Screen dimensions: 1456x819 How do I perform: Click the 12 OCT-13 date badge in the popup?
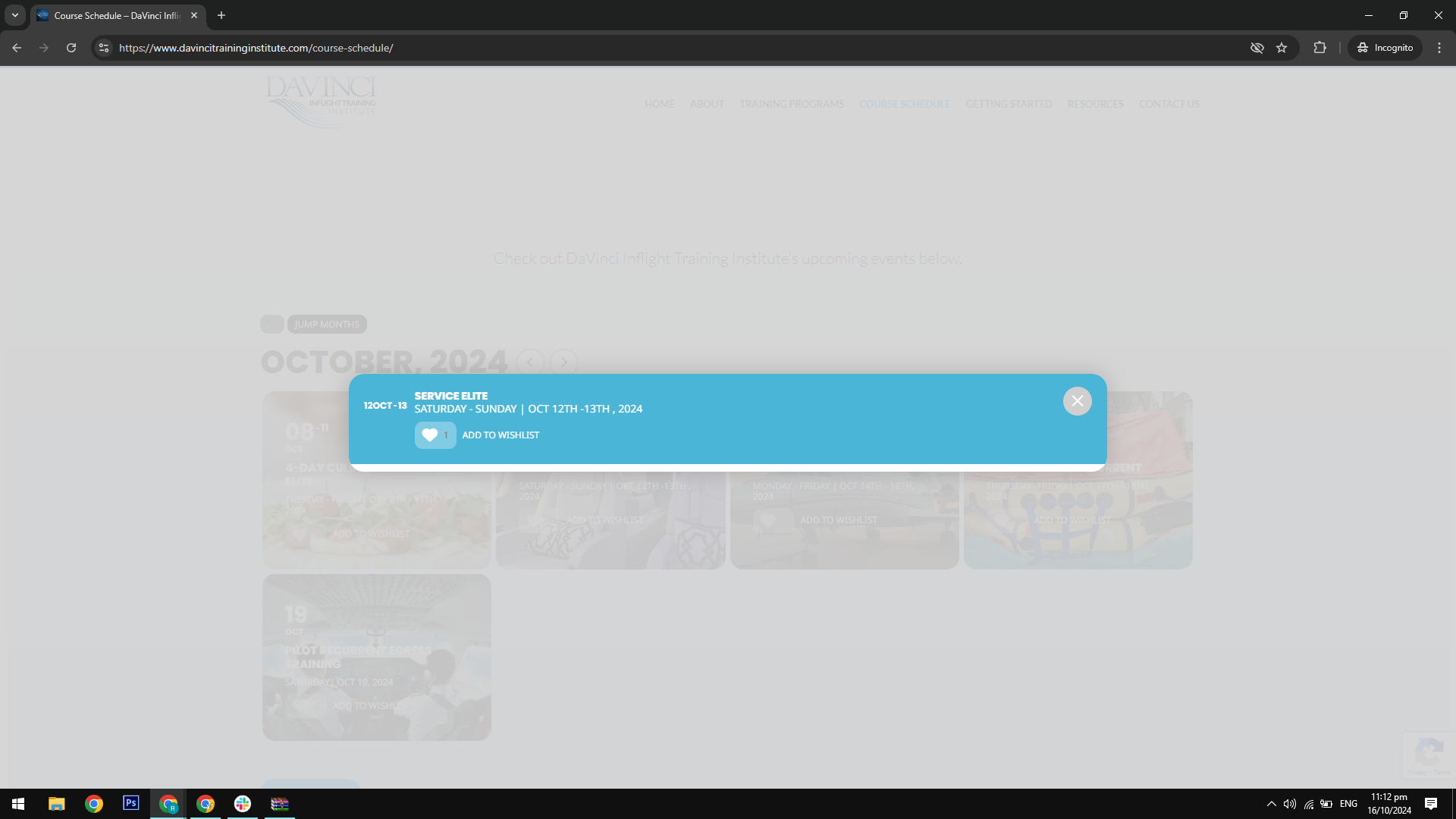click(385, 406)
